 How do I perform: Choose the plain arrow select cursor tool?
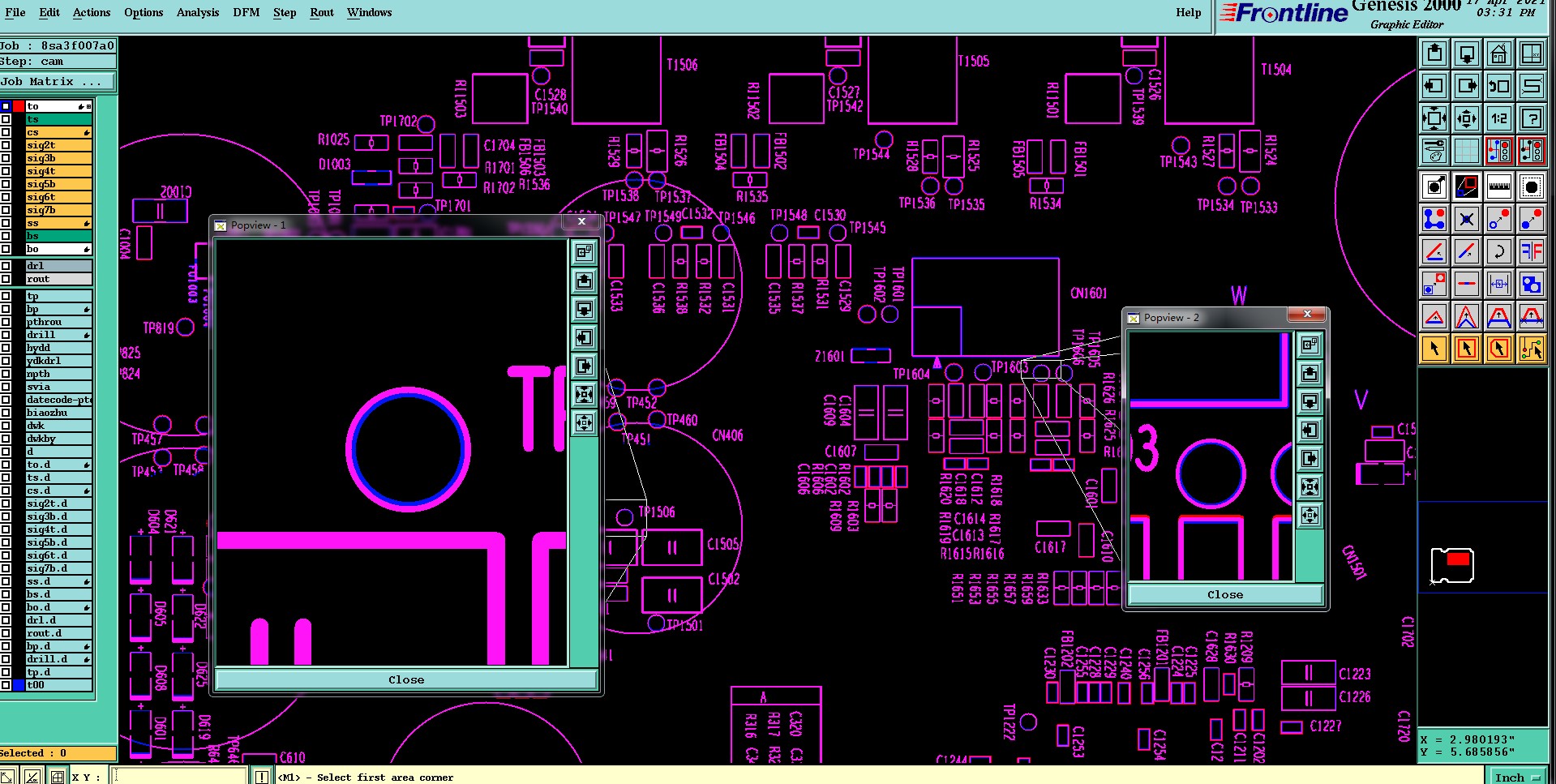(1434, 349)
